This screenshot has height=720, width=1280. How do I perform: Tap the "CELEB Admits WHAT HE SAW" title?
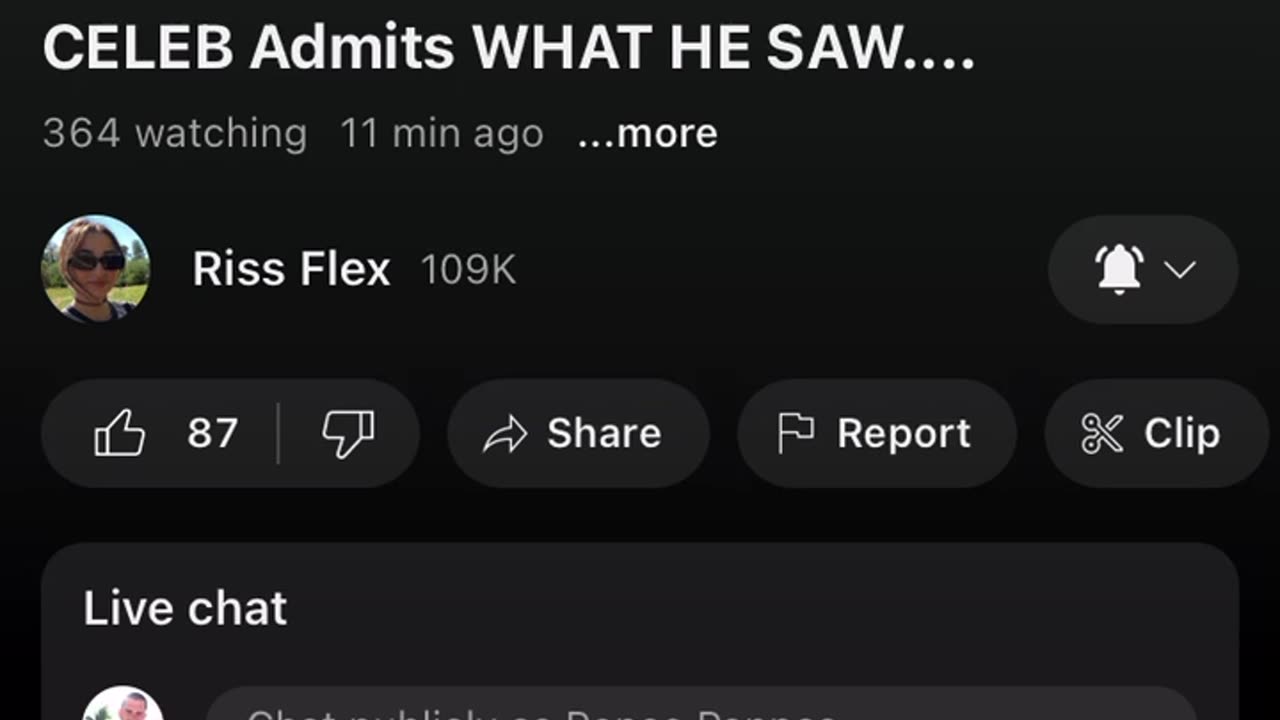click(508, 48)
